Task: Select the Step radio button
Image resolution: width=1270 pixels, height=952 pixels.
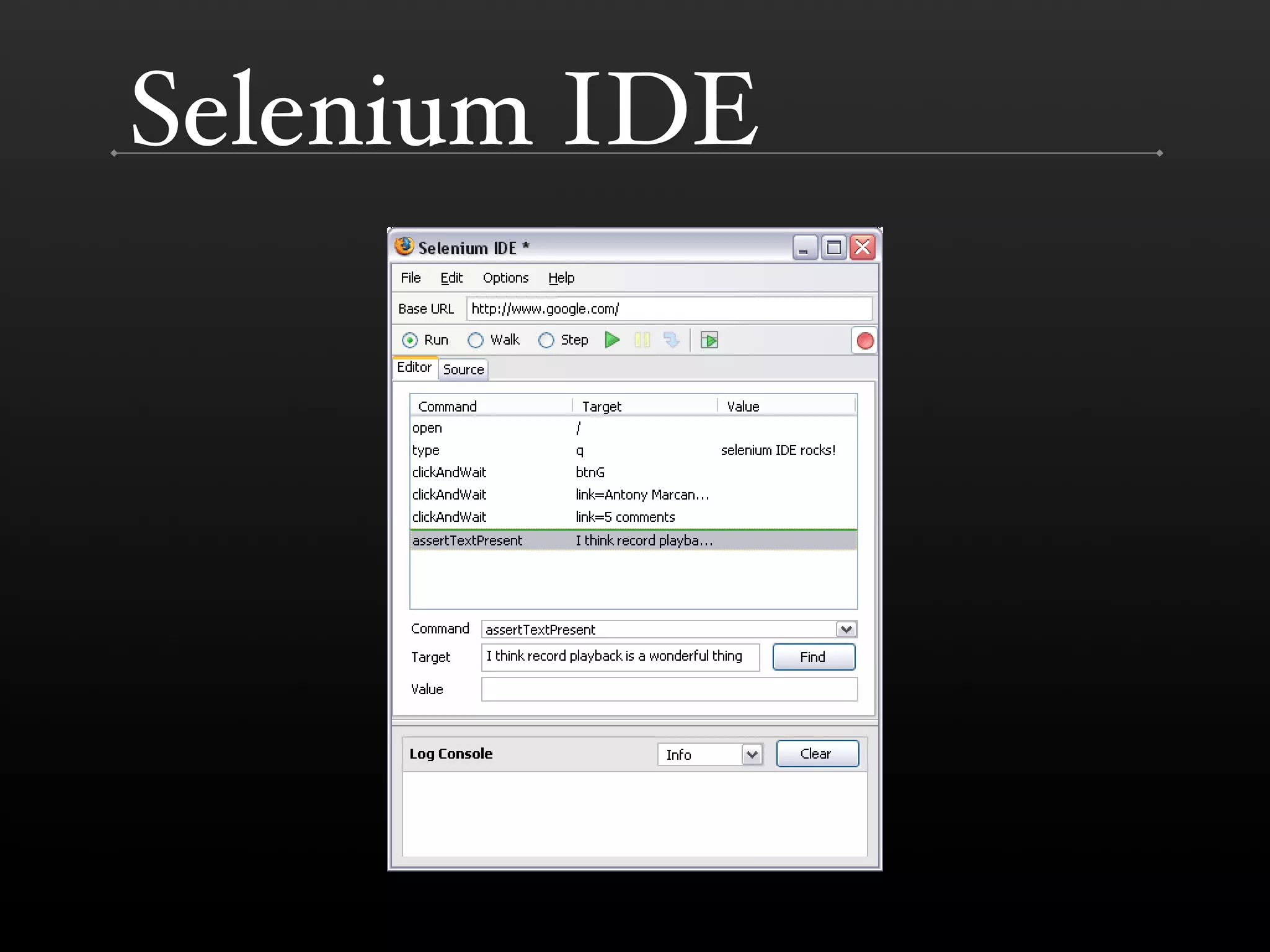Action: [546, 340]
